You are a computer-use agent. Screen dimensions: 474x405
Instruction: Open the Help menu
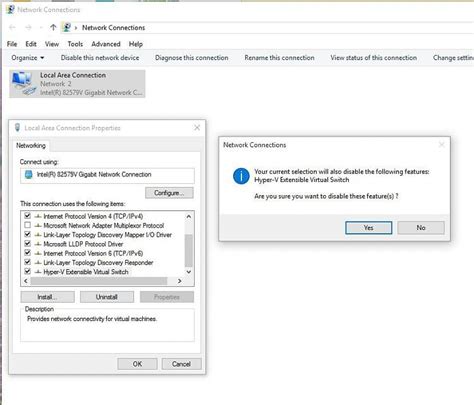pos(136,44)
